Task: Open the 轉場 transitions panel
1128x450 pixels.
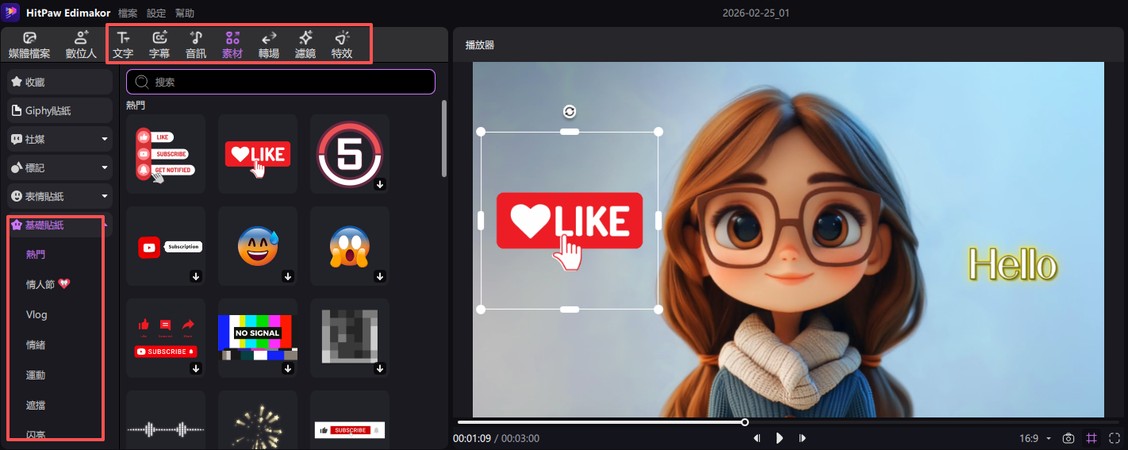Action: 268,44
